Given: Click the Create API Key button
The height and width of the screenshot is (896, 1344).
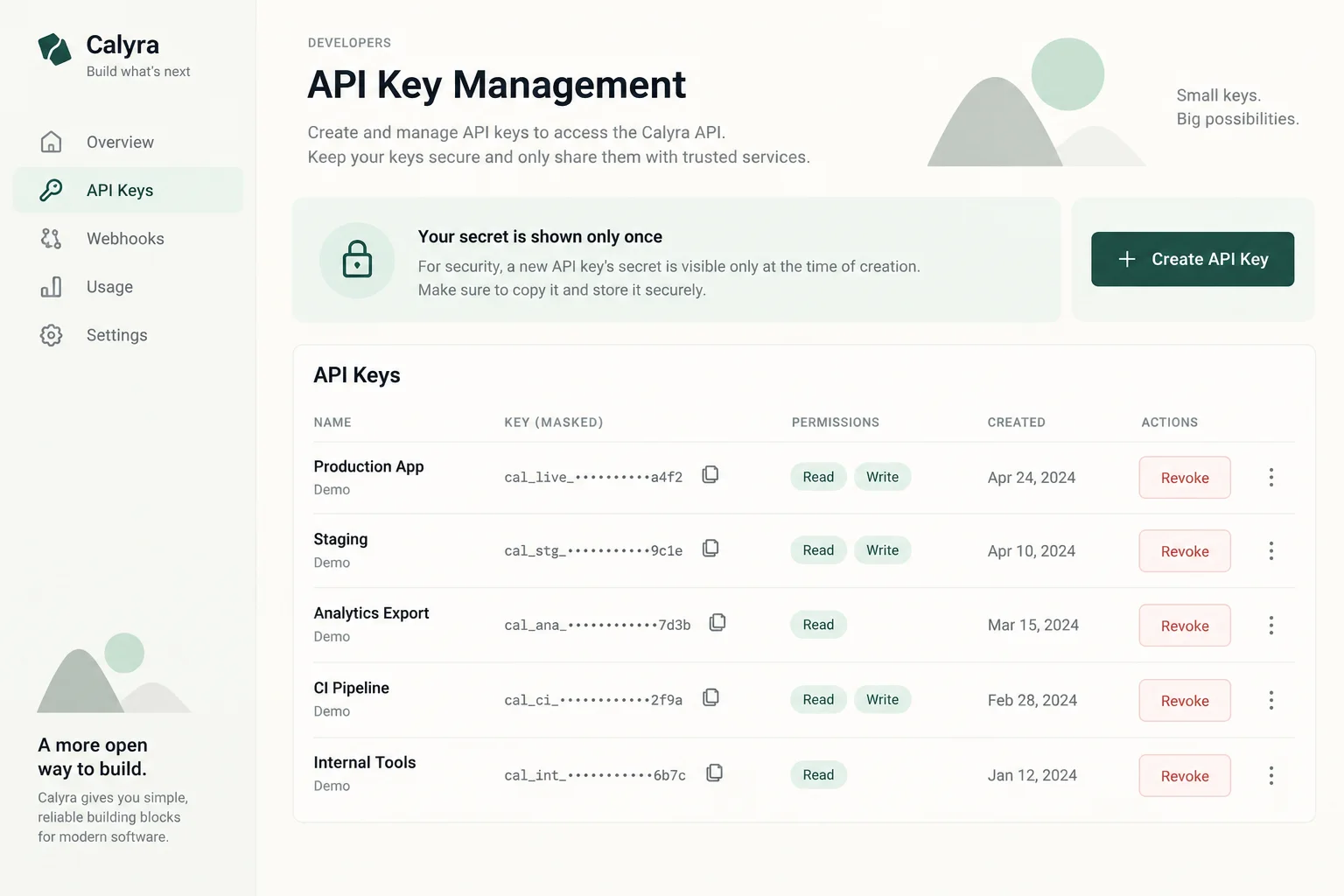Looking at the screenshot, I should [x=1193, y=259].
